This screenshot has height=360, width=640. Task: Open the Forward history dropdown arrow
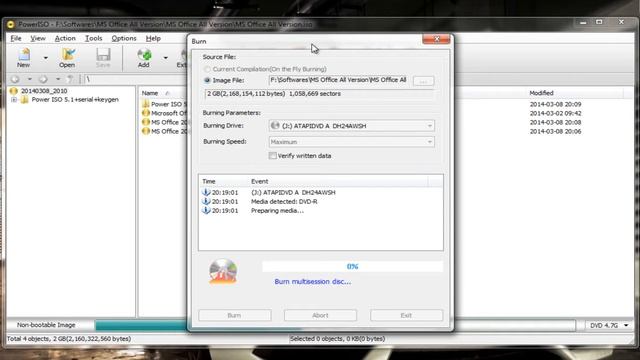(x=58, y=79)
